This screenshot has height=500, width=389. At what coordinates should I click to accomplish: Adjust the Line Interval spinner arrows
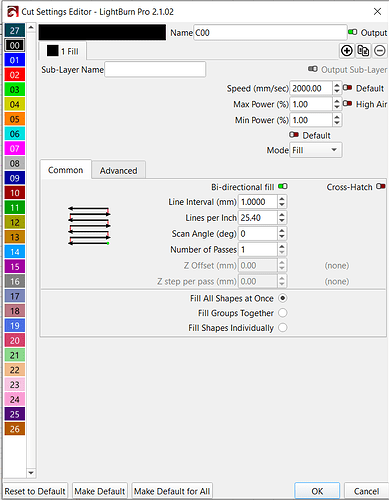point(282,202)
